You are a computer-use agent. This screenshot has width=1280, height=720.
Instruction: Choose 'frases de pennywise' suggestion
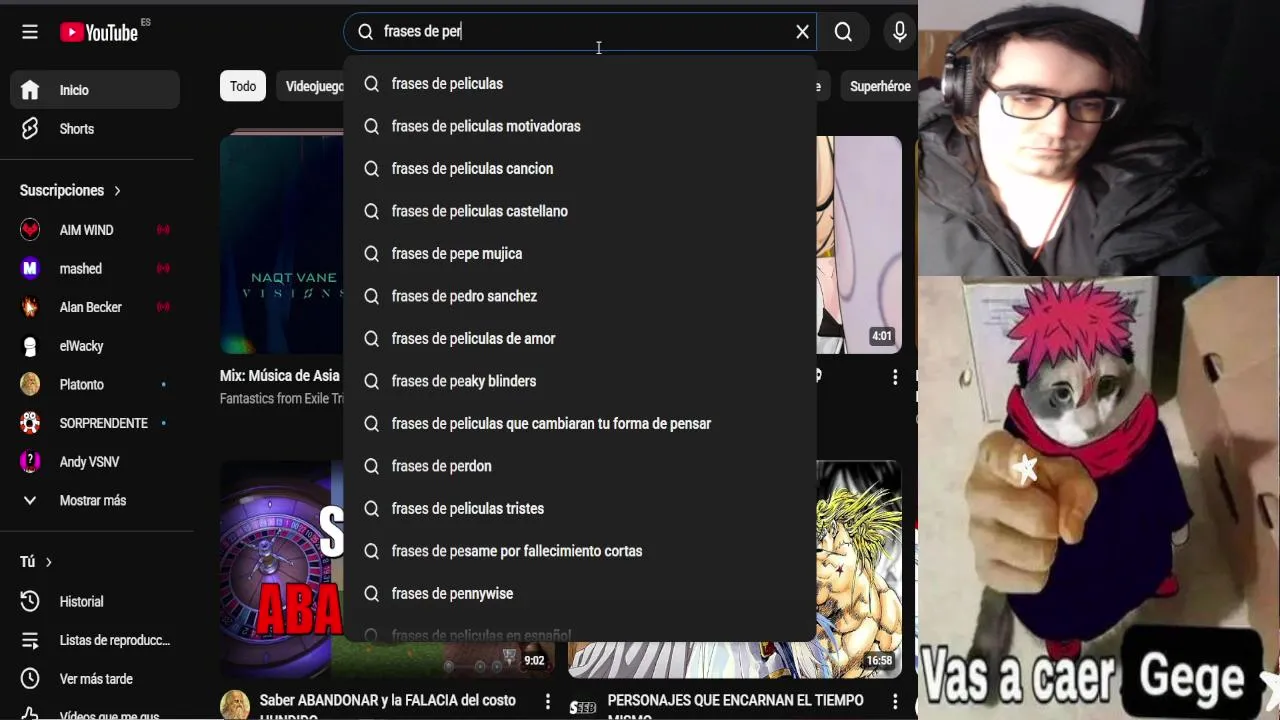(x=580, y=594)
